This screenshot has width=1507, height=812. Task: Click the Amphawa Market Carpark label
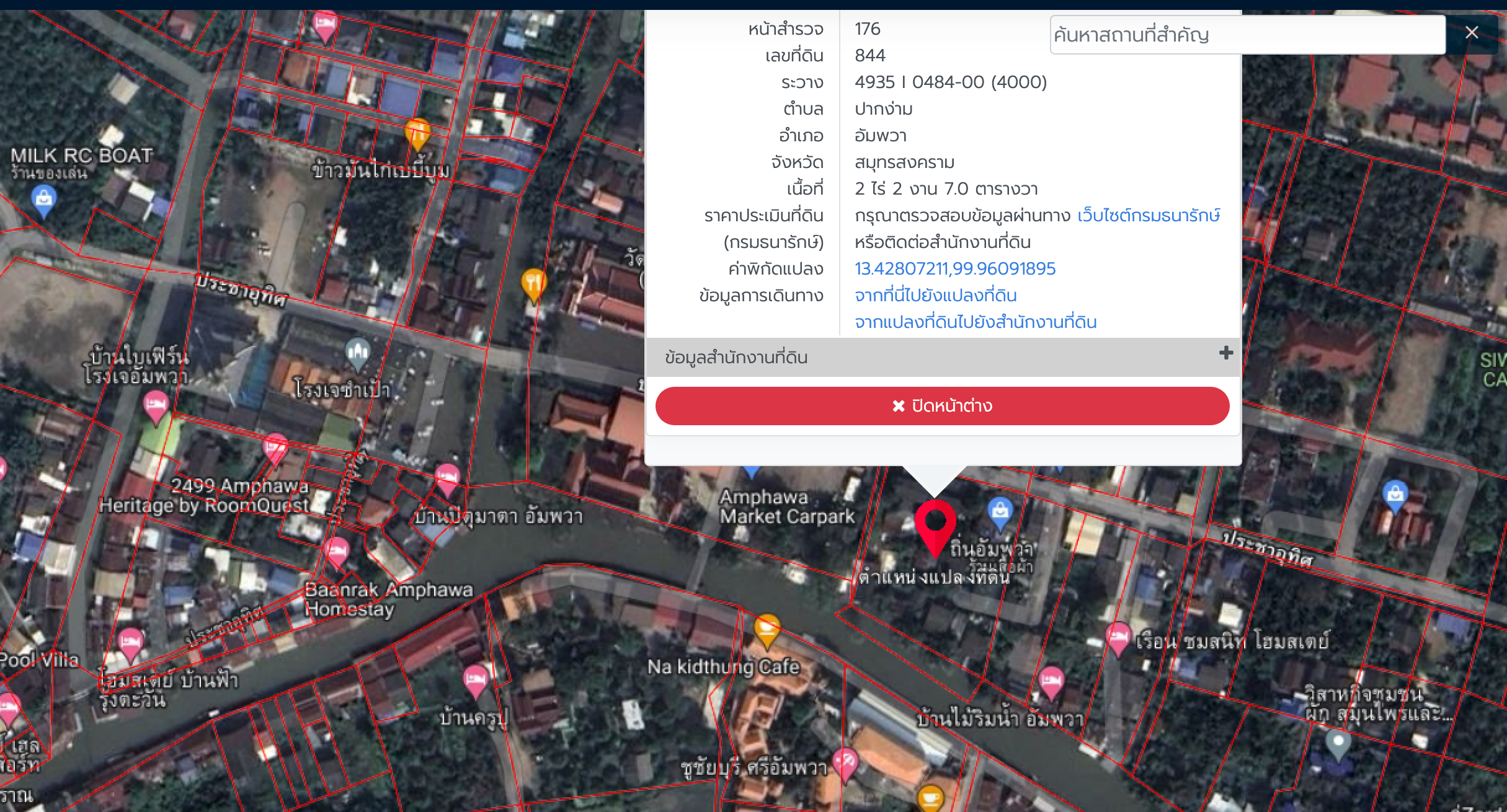787,506
